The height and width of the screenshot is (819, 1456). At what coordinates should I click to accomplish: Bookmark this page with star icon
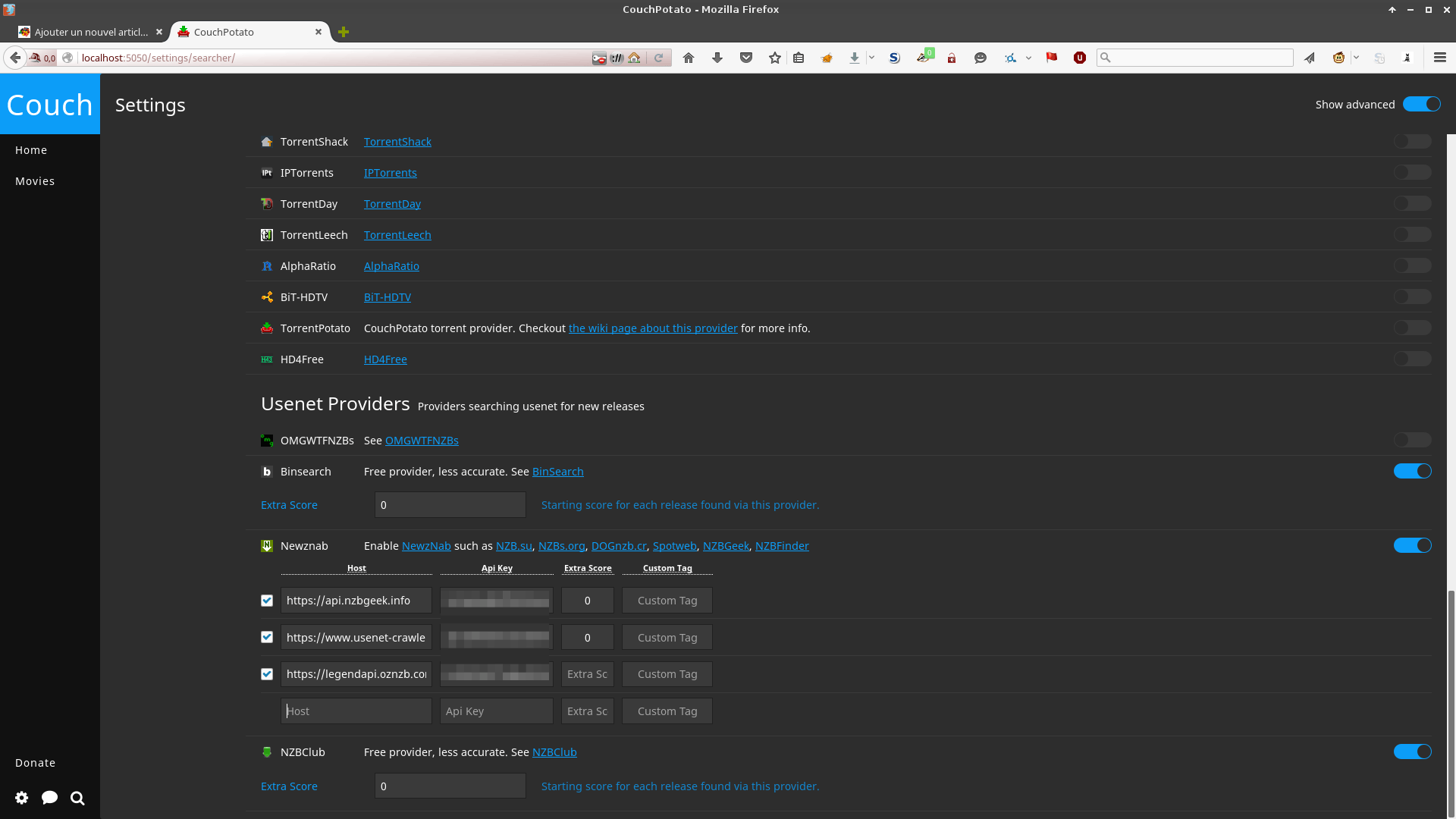[x=774, y=58]
